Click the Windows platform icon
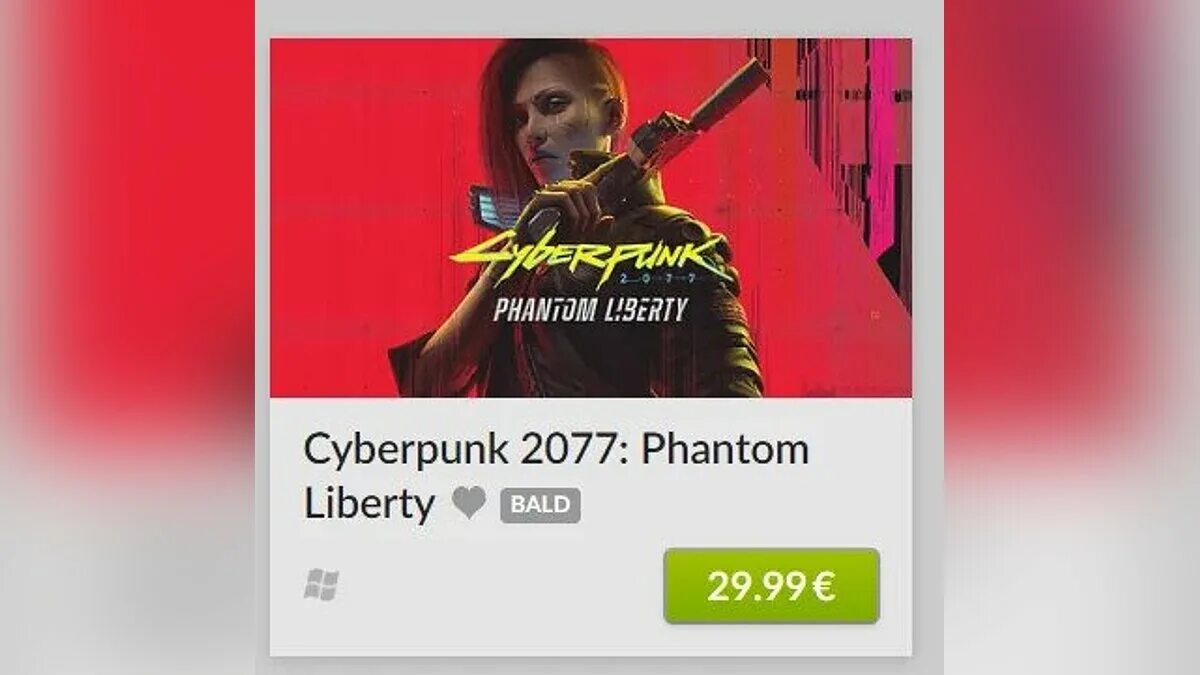1200x675 pixels. pyautogui.click(x=321, y=585)
